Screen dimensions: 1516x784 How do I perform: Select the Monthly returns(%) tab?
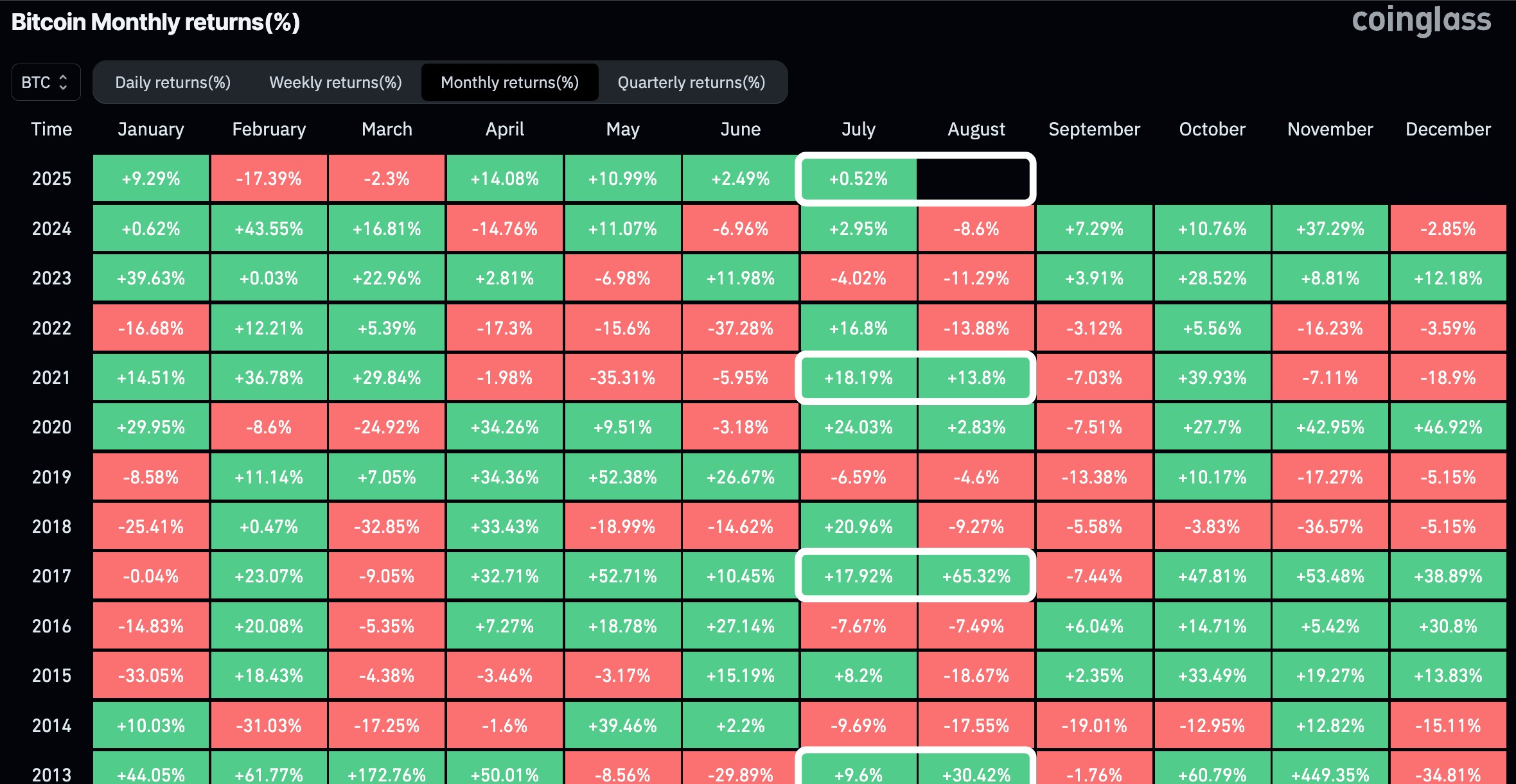point(509,82)
